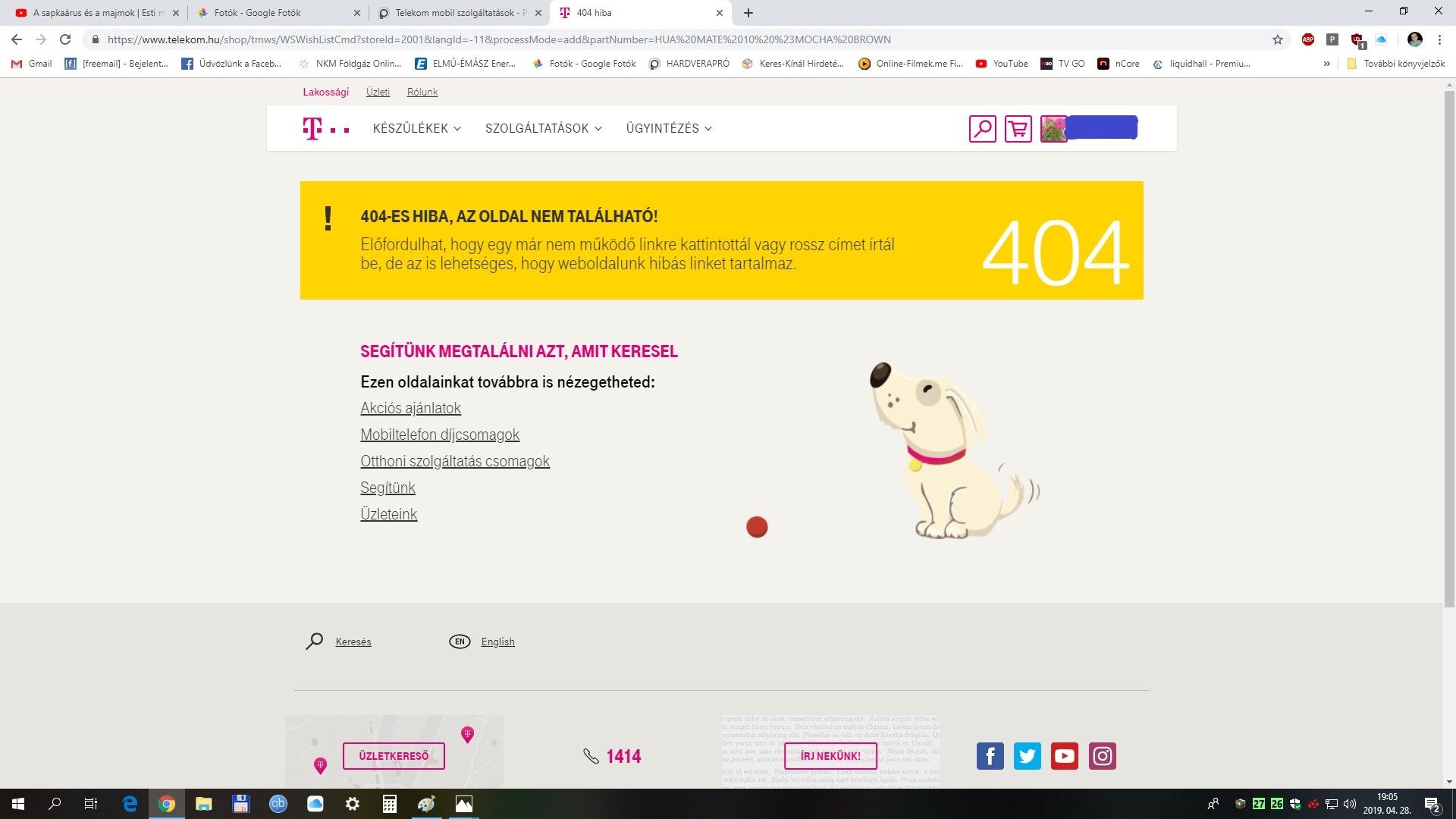The image size is (1456, 819).
Task: Open Telekom's YouTube channel icon
Action: [1064, 756]
